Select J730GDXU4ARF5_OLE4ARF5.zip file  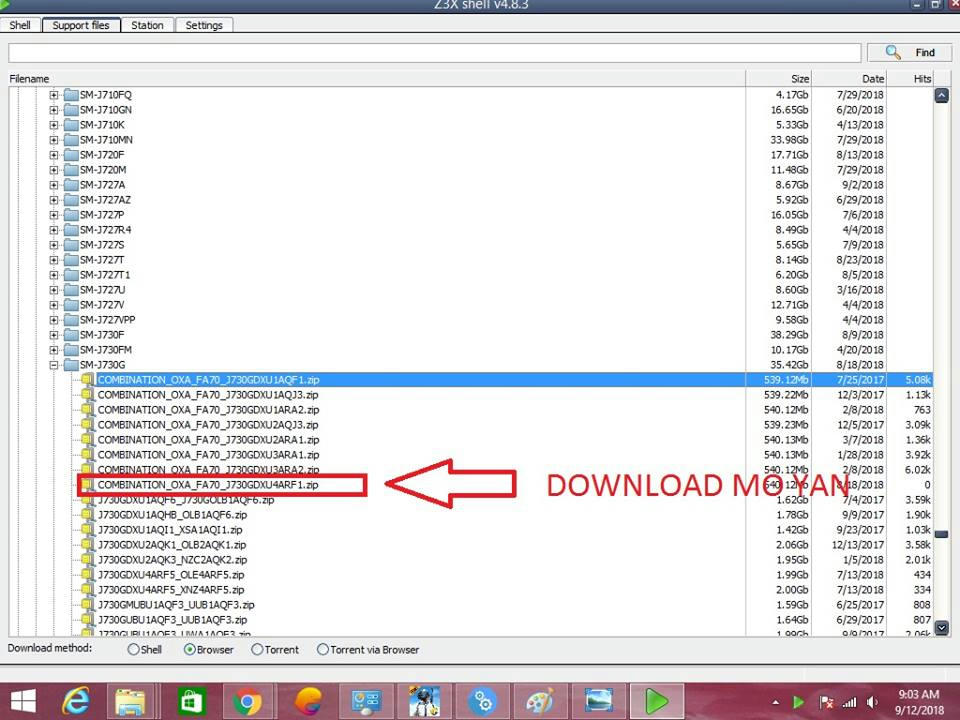(171, 575)
